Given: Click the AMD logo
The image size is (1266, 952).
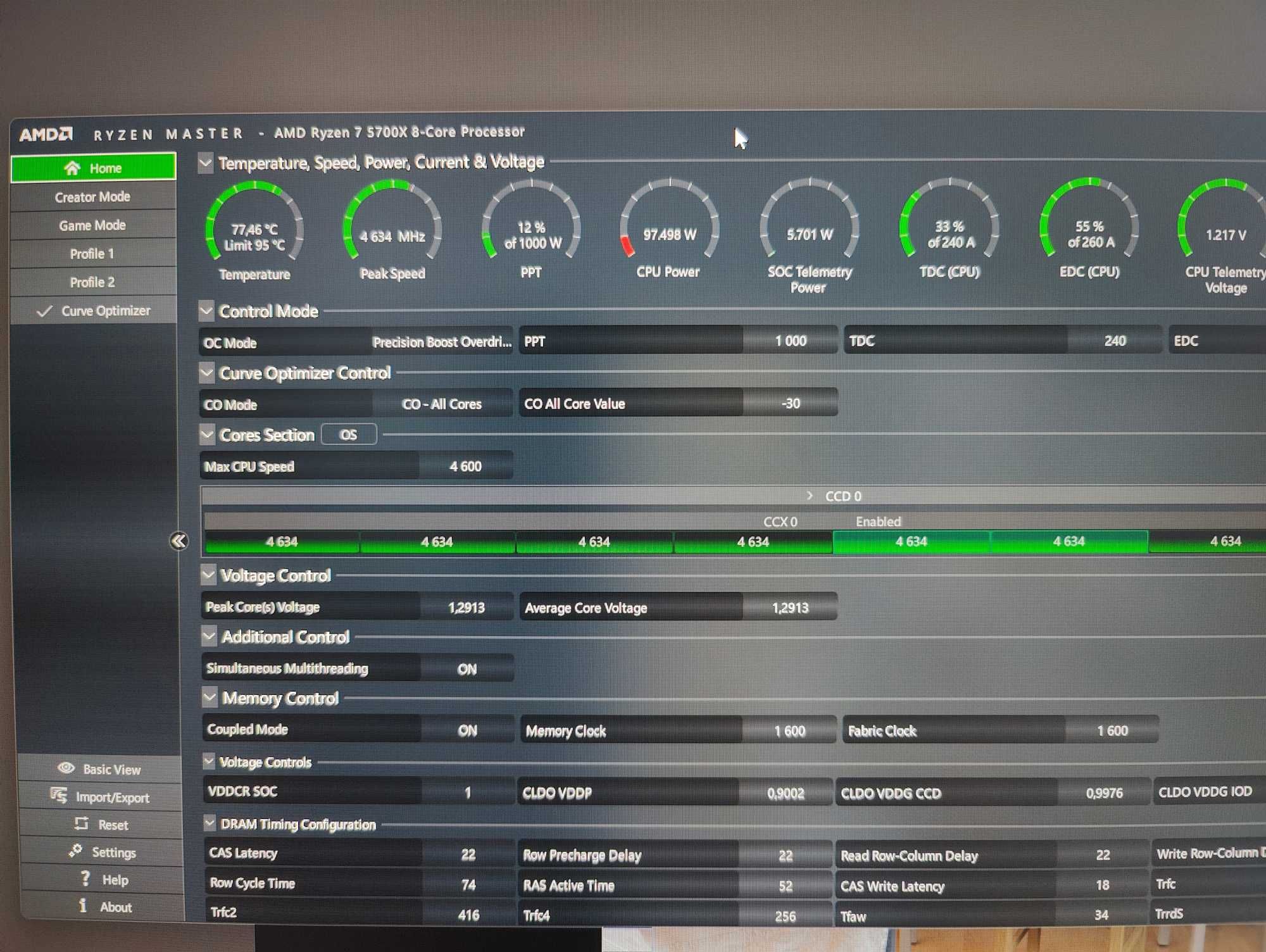Looking at the screenshot, I should click(x=46, y=134).
